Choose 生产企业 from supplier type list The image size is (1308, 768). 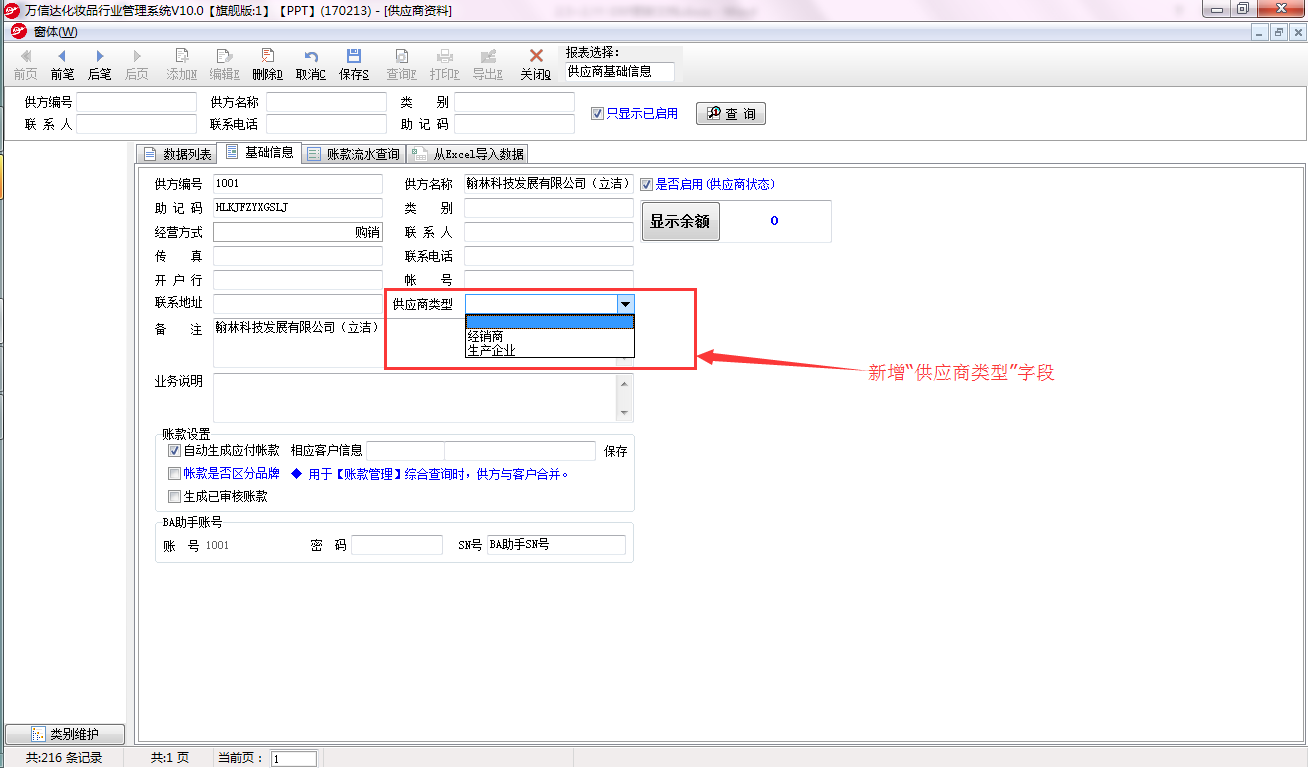click(550, 350)
